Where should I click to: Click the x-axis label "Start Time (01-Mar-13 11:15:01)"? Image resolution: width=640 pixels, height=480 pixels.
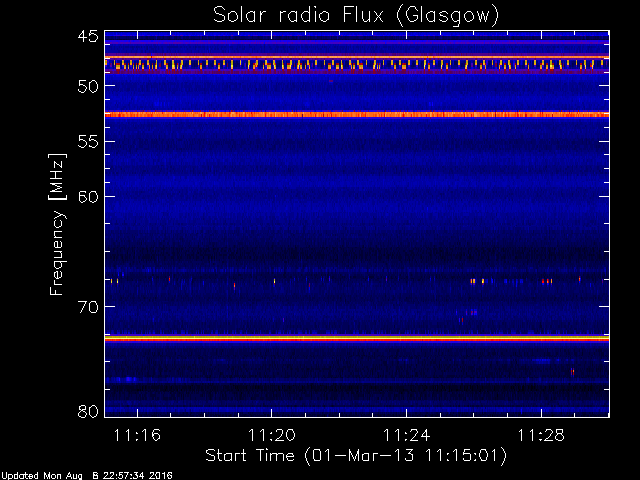[x=356, y=456]
